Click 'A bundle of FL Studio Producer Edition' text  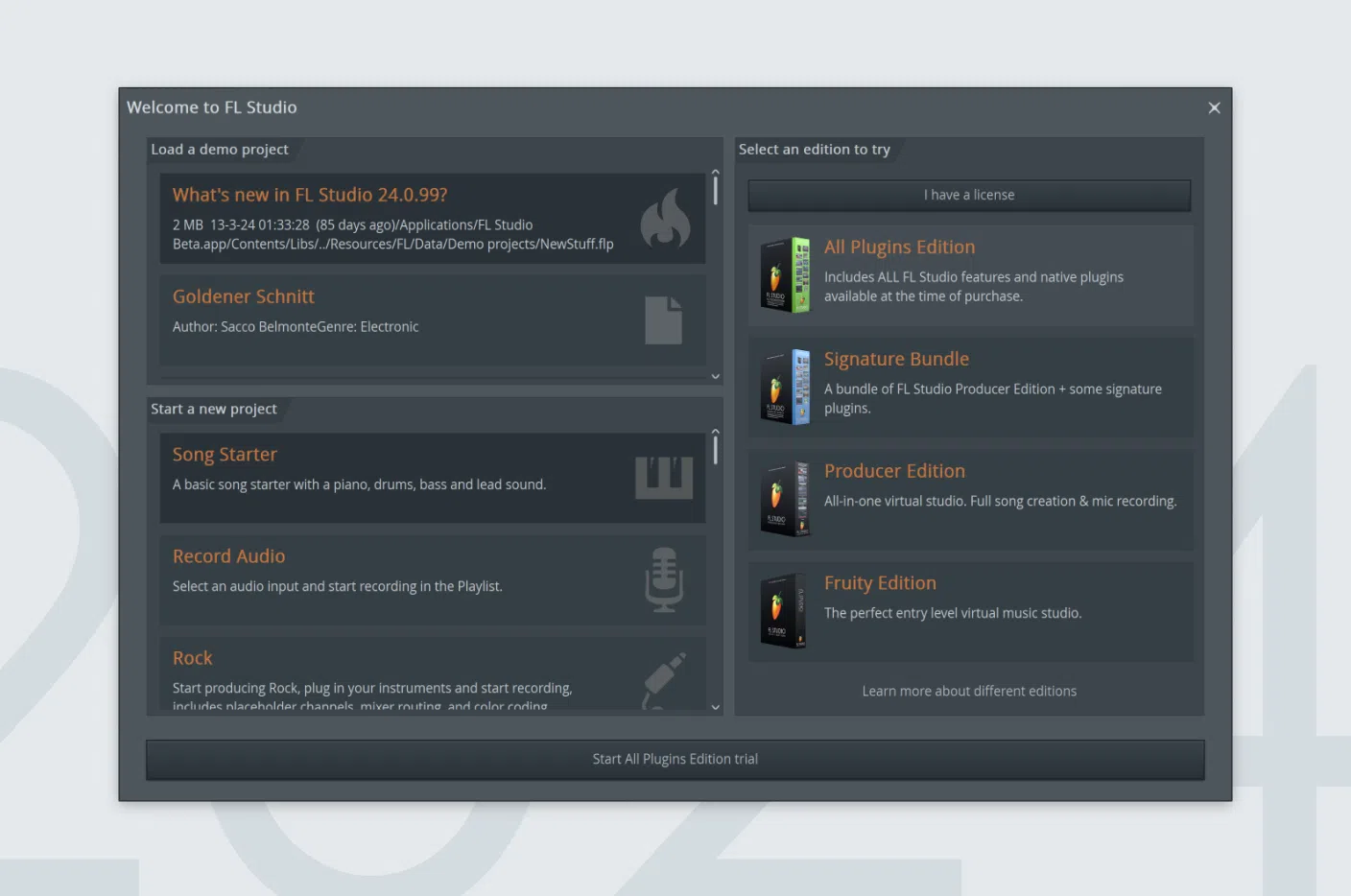coord(992,398)
